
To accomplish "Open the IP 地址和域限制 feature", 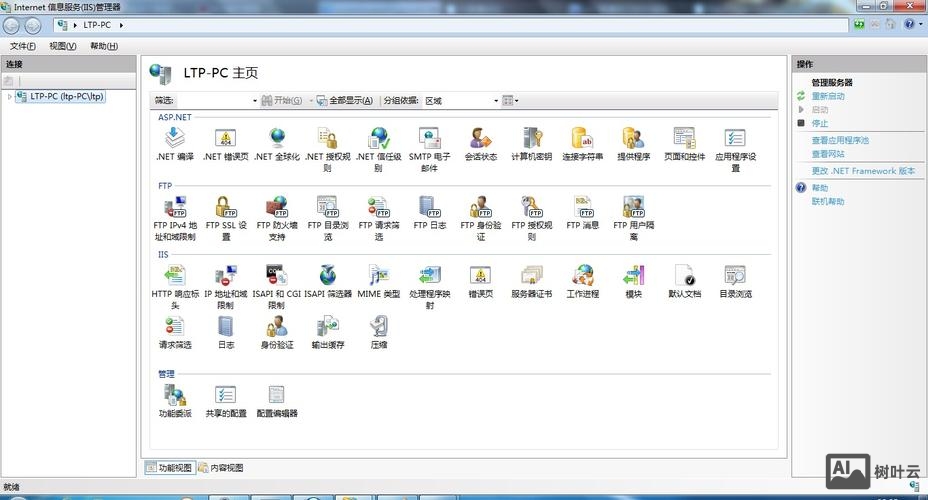I will [x=225, y=287].
